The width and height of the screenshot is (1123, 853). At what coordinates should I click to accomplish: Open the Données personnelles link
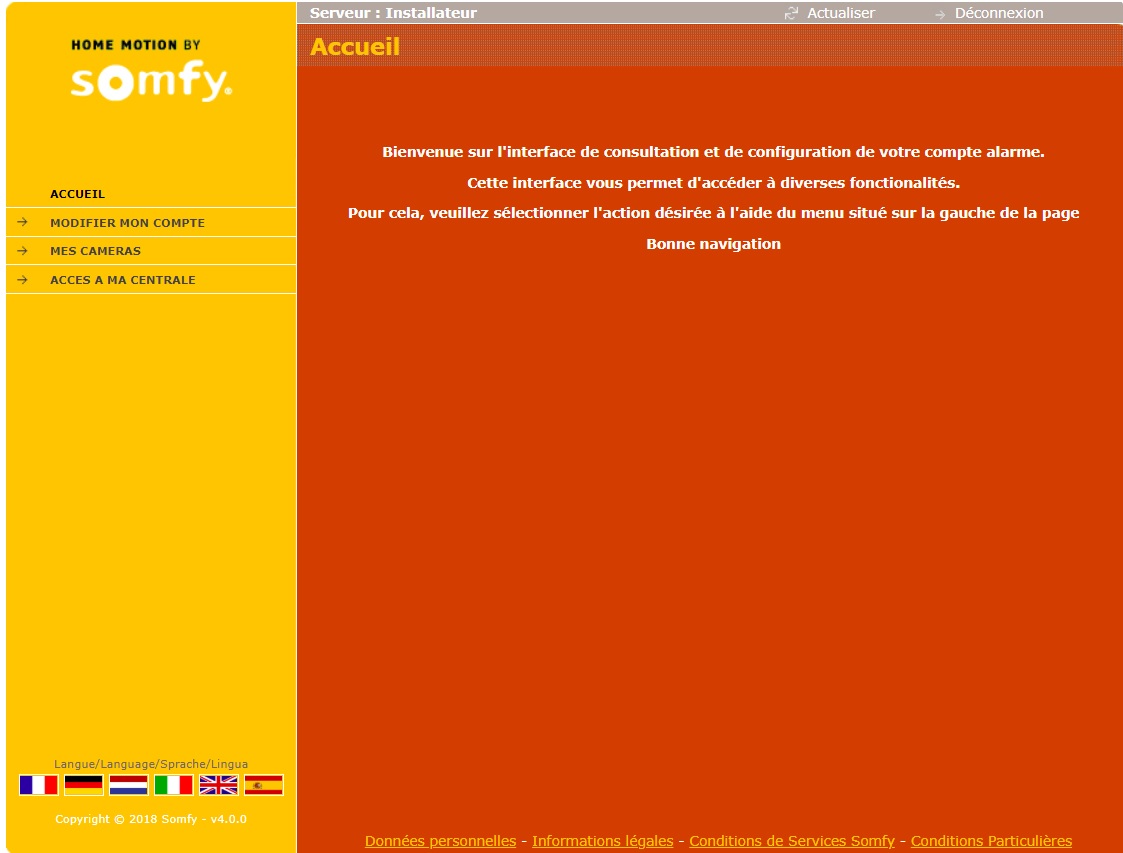point(440,841)
